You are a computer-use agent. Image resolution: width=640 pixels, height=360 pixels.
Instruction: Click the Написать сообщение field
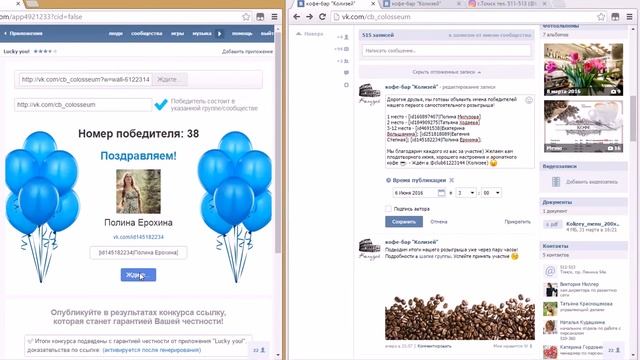click(447, 51)
